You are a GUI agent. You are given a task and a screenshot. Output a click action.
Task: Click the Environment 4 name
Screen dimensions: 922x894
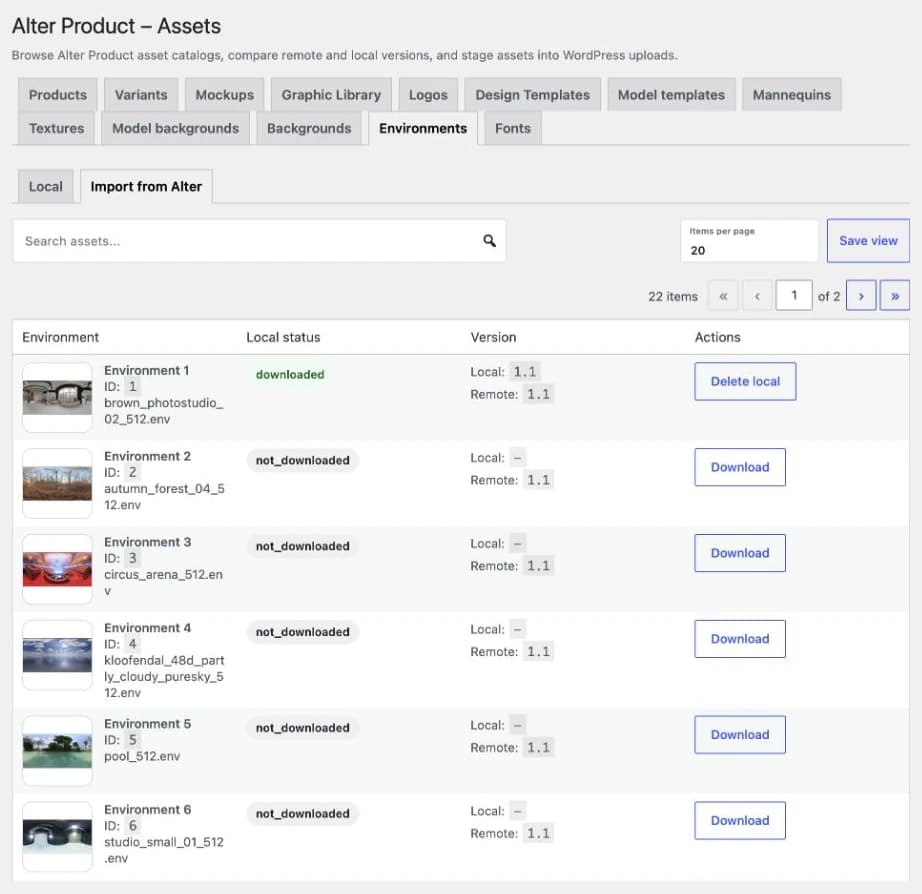pyautogui.click(x=148, y=628)
